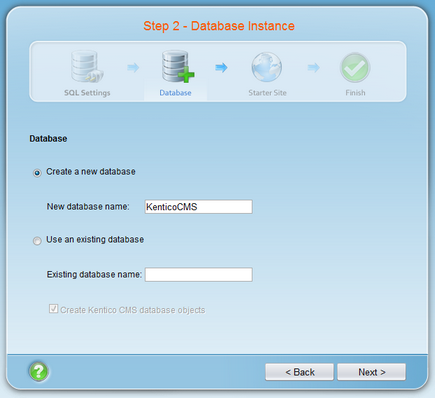This screenshot has width=435, height=398.
Task: Select the Create a new database option
Action: tap(37, 173)
